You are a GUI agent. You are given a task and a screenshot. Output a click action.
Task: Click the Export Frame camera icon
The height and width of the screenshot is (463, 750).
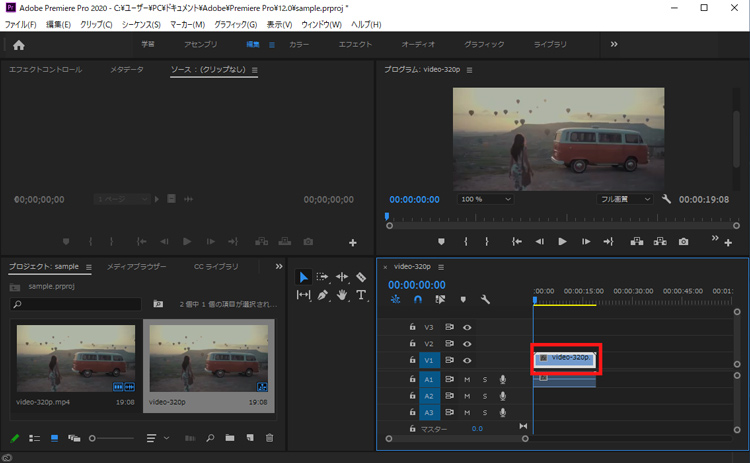(684, 241)
